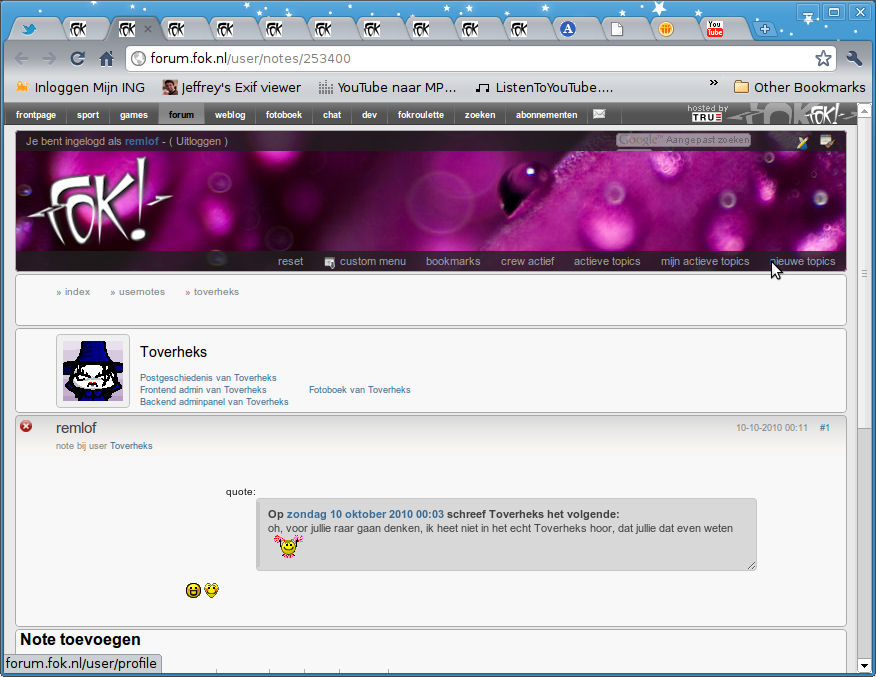Screen dimensions: 876x677
Task: Open the weblog navigation item
Action: pos(230,115)
